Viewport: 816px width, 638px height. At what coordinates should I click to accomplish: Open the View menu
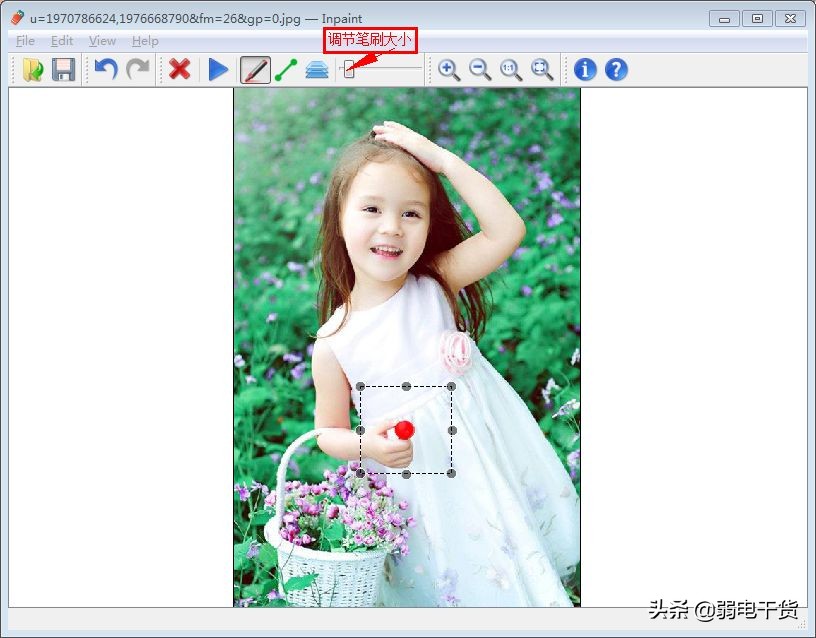pyautogui.click(x=102, y=41)
